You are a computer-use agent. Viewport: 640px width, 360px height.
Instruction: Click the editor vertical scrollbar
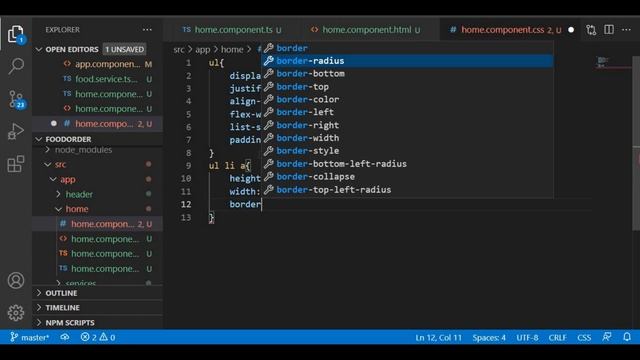(x=636, y=143)
